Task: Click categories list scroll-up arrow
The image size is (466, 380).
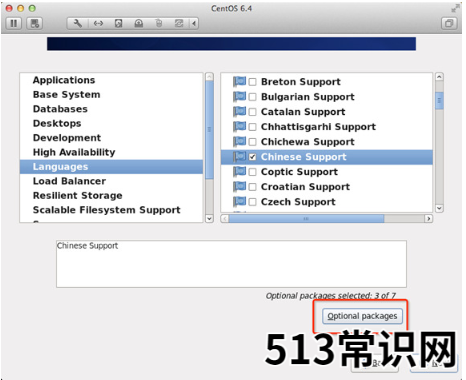Action: point(209,77)
